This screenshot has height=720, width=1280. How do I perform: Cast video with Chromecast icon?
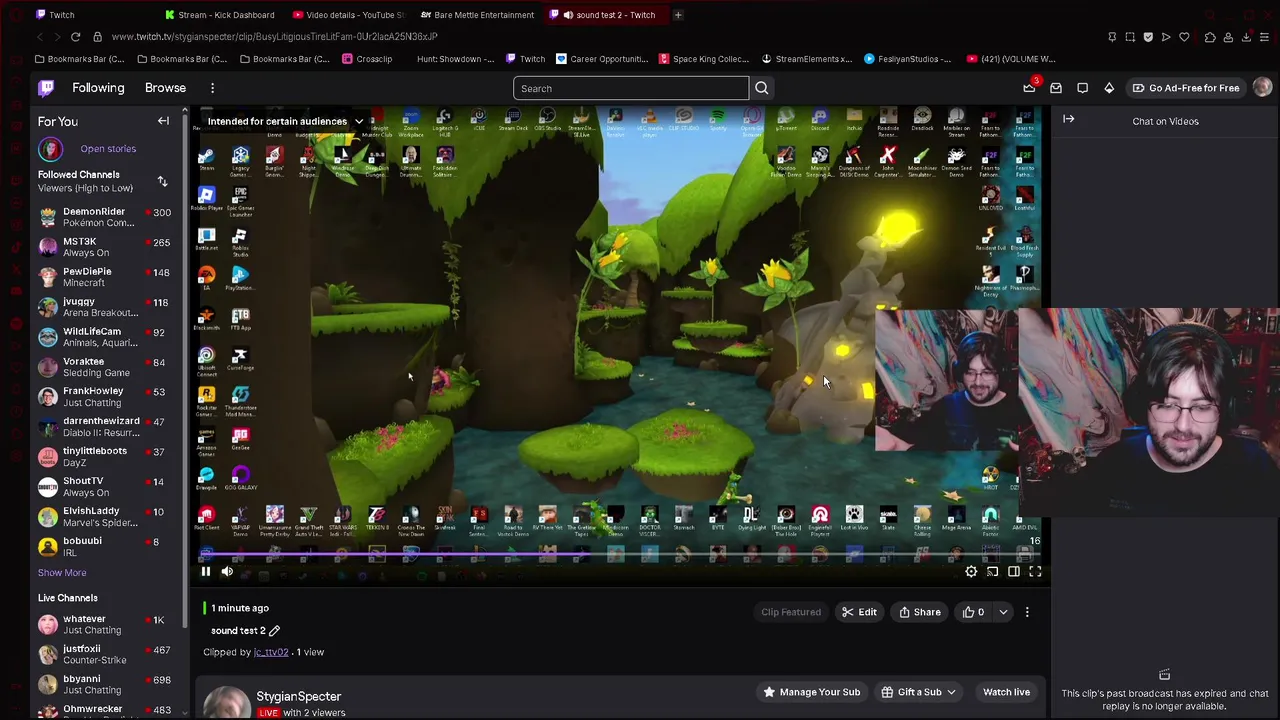click(992, 572)
